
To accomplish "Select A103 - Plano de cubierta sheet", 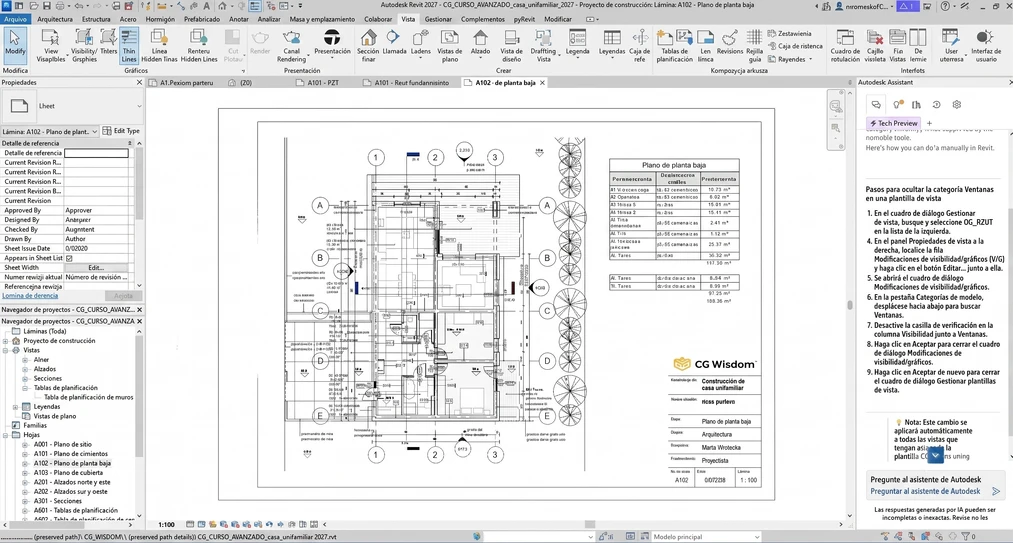I will [x=70, y=473].
